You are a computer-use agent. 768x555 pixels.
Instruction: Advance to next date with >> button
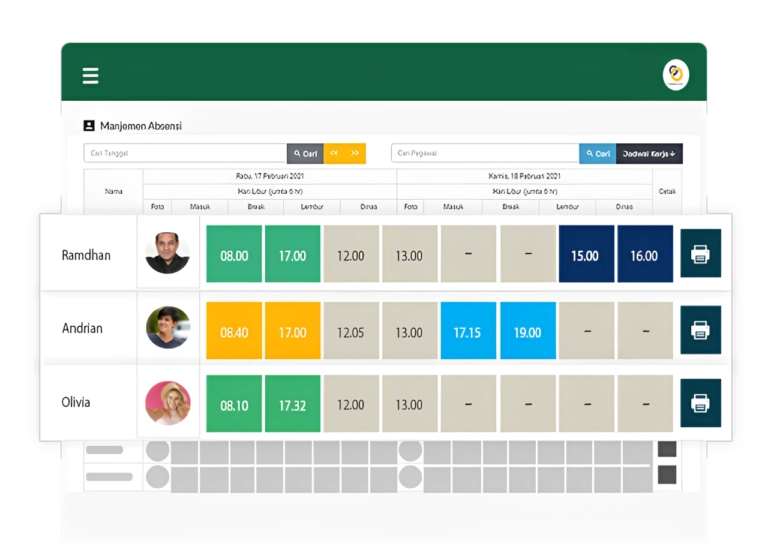coord(355,153)
